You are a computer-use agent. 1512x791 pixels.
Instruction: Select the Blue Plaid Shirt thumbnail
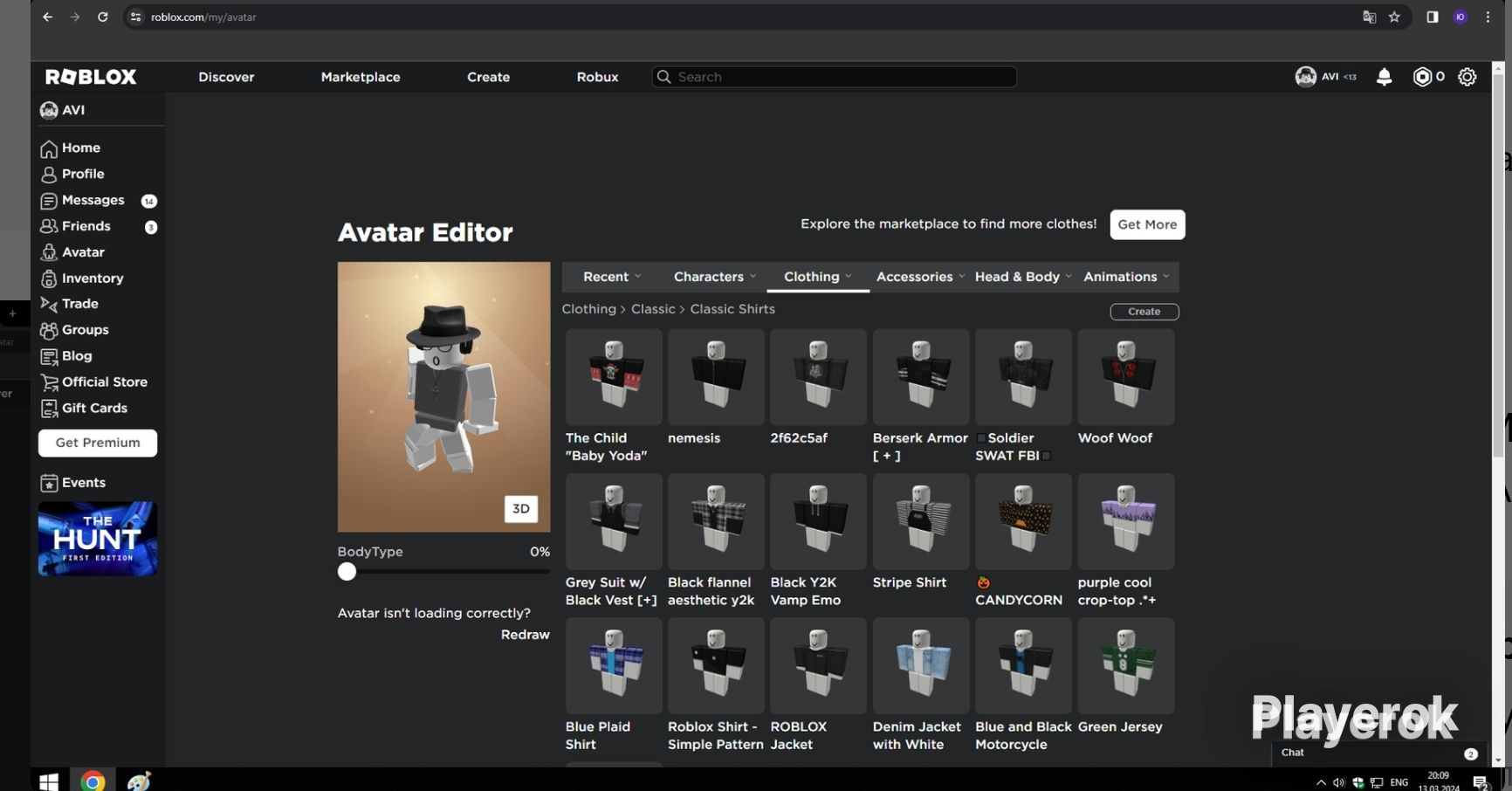point(614,666)
